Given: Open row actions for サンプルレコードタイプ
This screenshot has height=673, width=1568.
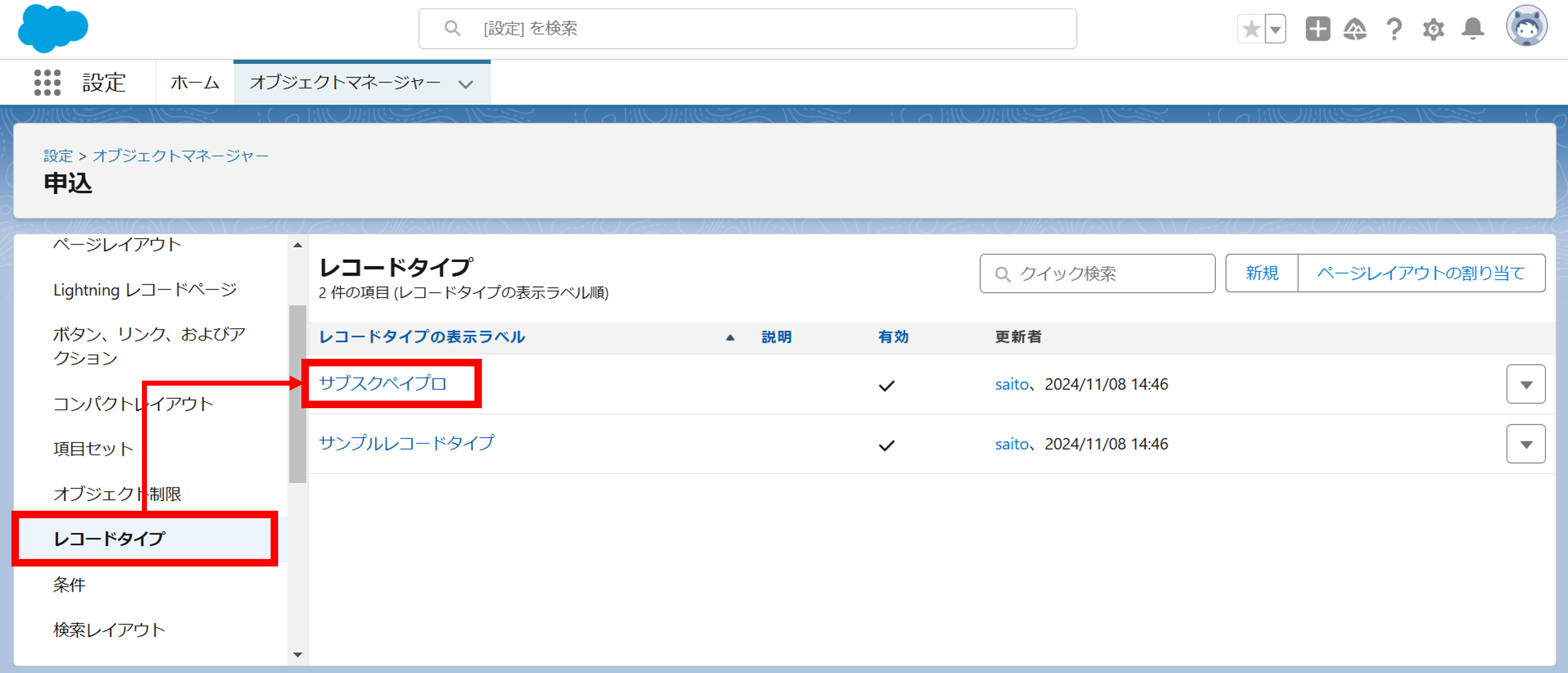Looking at the screenshot, I should pos(1525,444).
